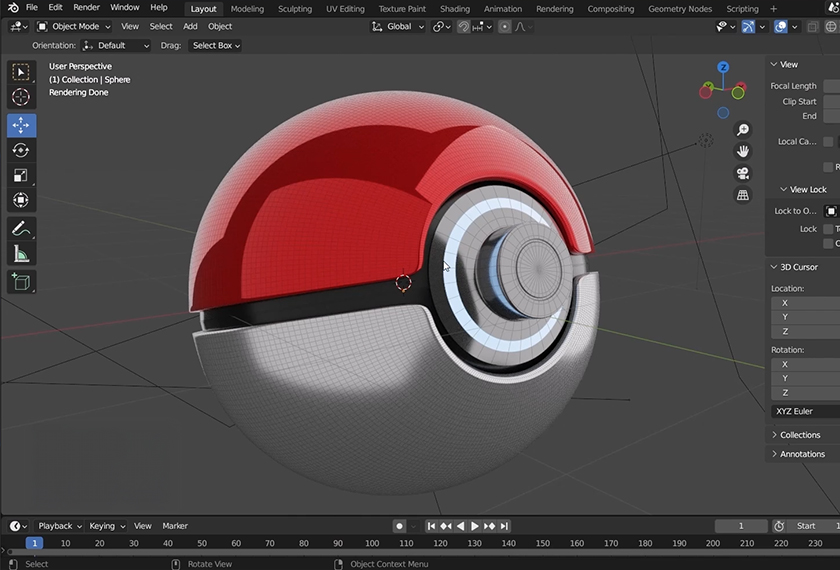Select the Select Box tool
Screen dimensions: 840x570
coord(21,72)
